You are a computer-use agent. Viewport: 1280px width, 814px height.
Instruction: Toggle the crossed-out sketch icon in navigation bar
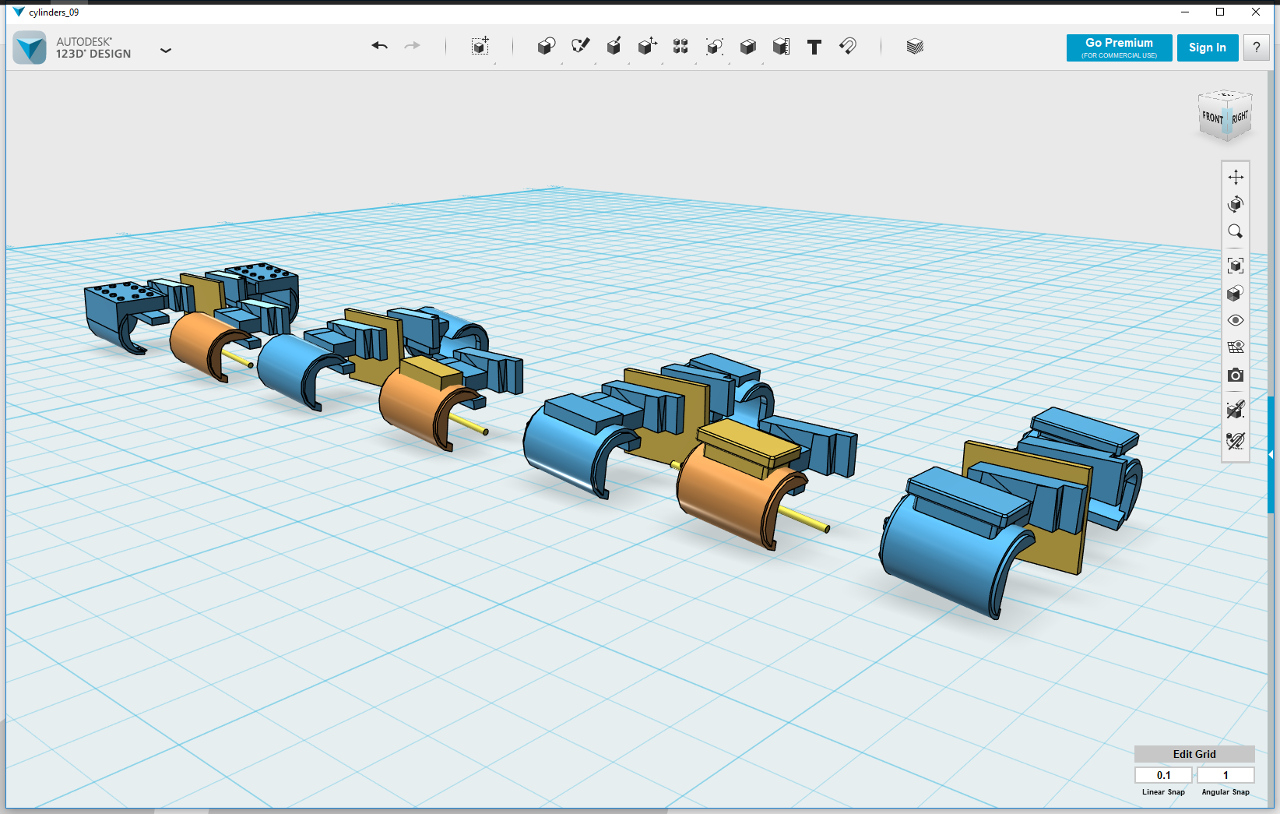click(1236, 440)
